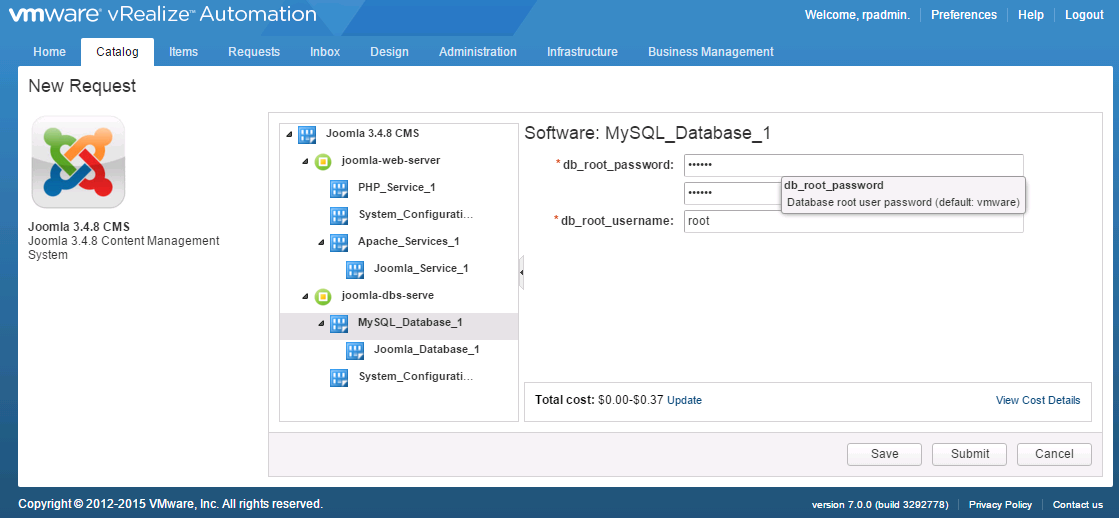Click the Contact us footer link
The width and height of the screenshot is (1119, 518).
pyautogui.click(x=1078, y=504)
